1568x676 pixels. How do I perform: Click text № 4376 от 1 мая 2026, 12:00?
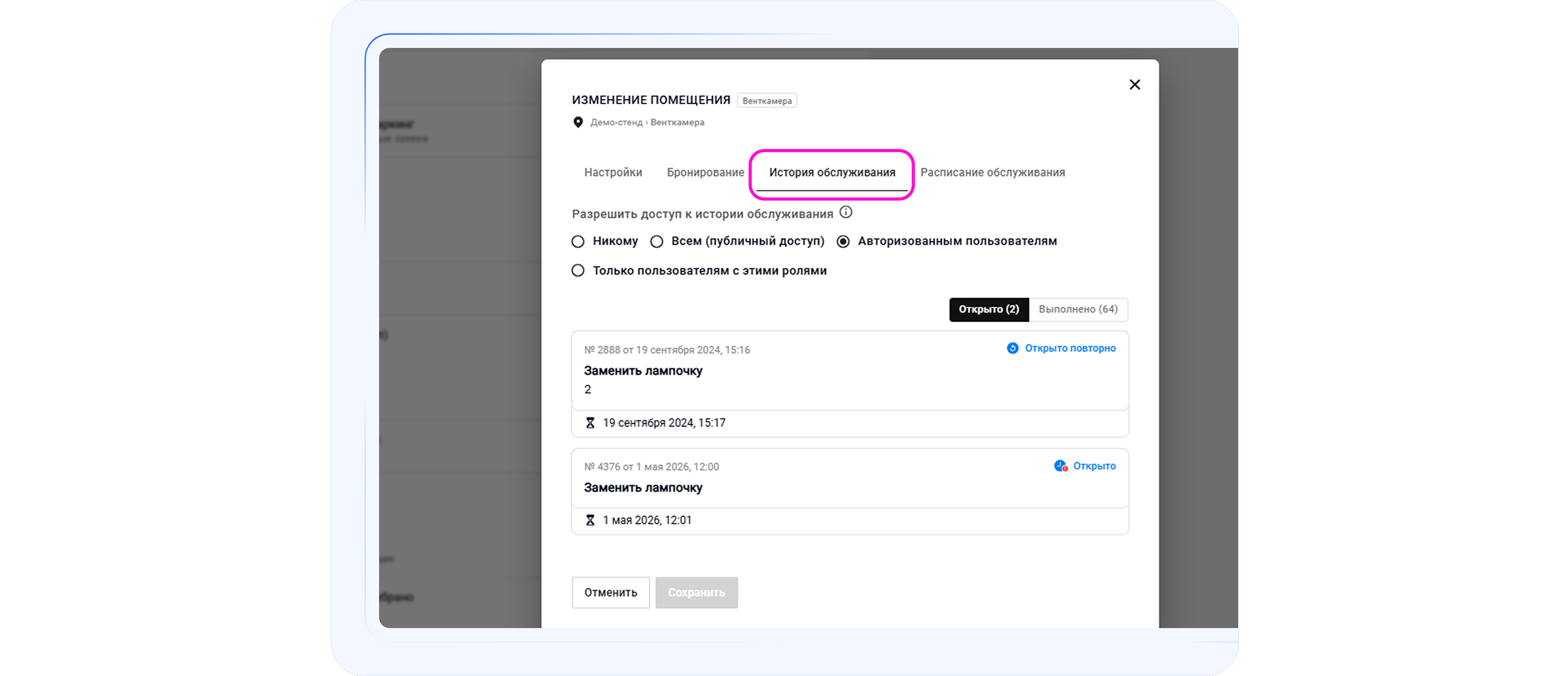click(651, 467)
